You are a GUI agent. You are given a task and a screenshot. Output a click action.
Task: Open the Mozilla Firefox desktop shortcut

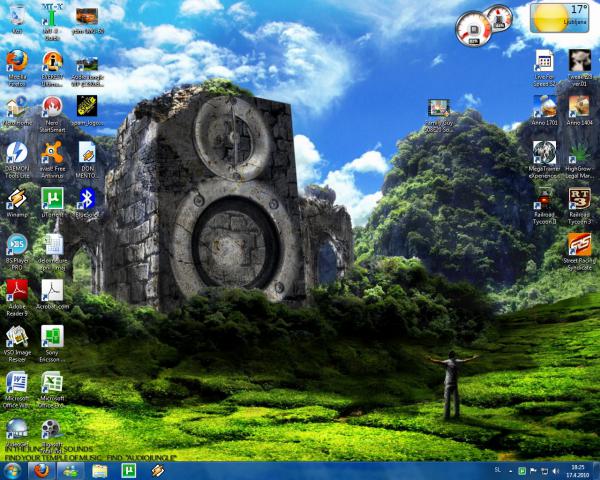[x=17, y=61]
